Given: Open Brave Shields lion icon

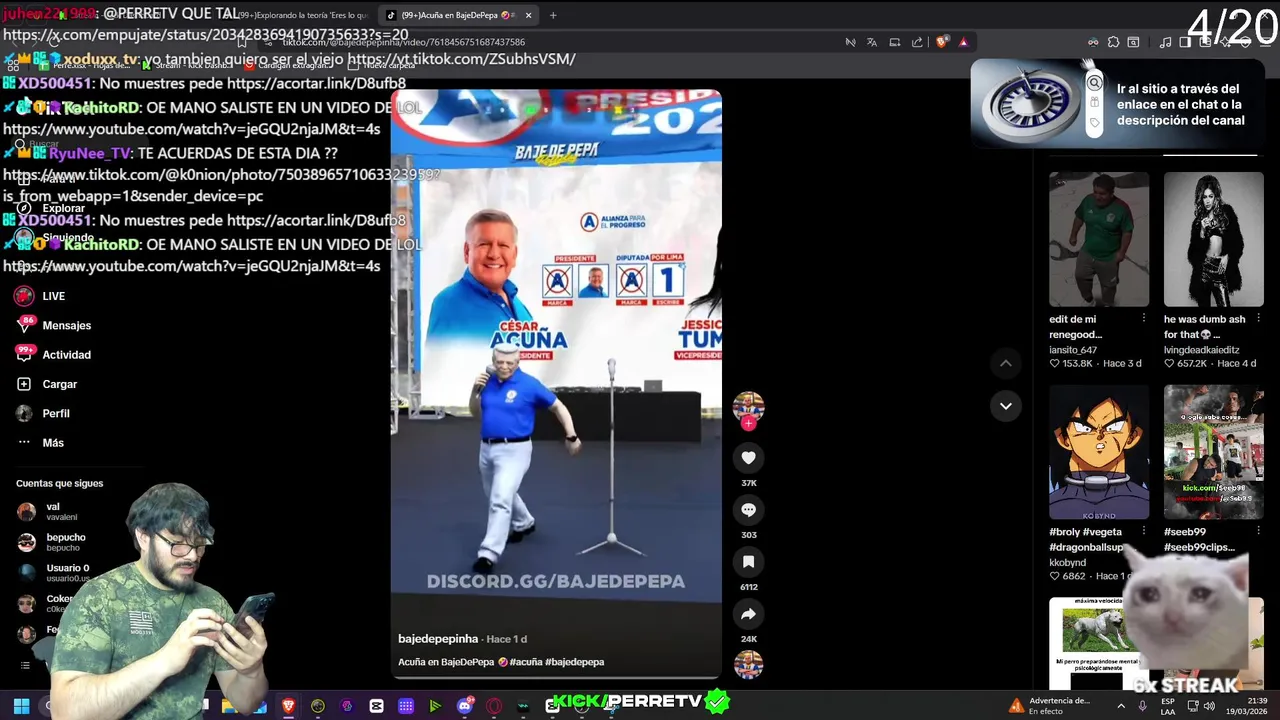Looking at the screenshot, I should [x=941, y=42].
